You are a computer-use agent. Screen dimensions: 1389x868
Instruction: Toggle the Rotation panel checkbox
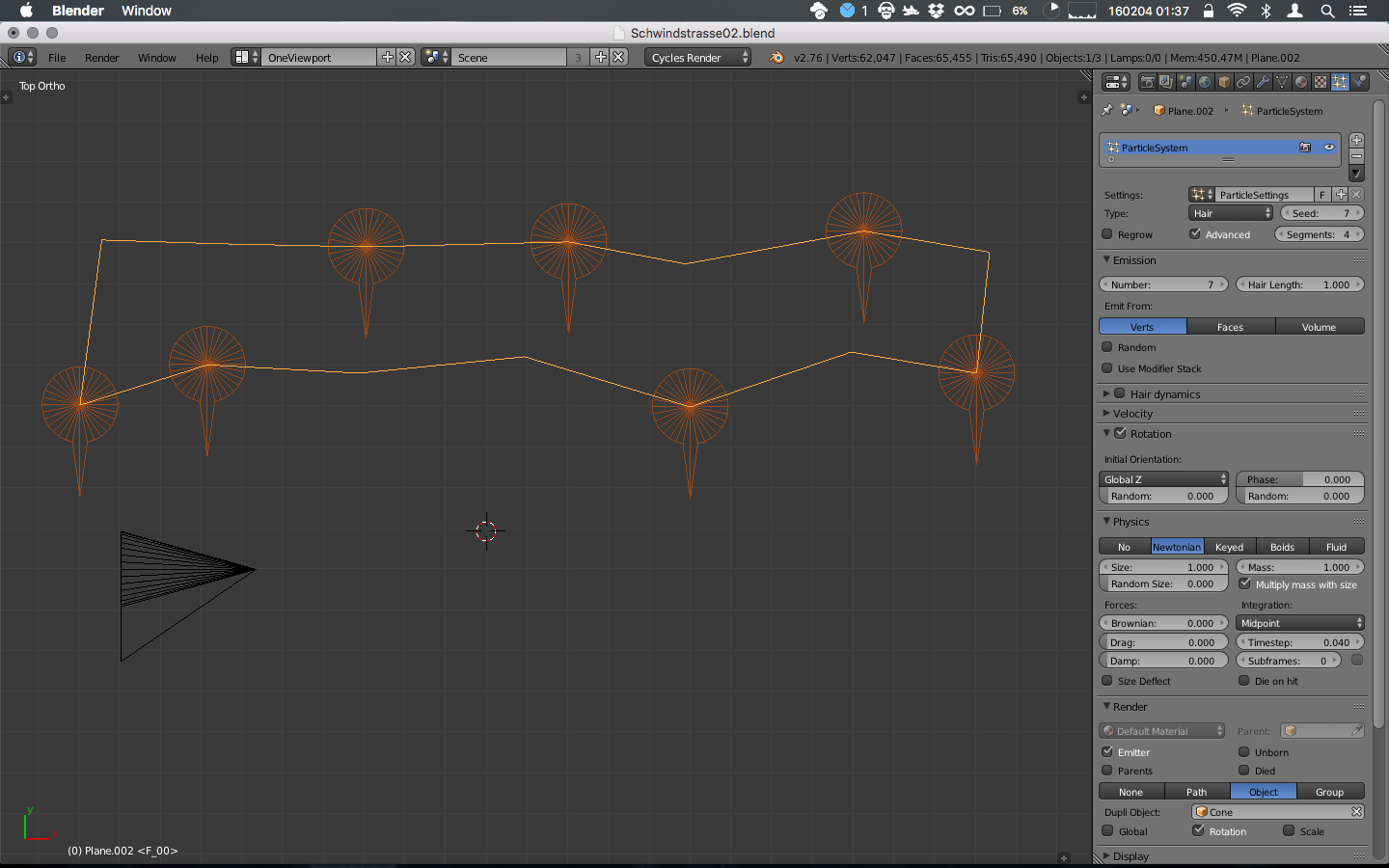coord(1120,433)
